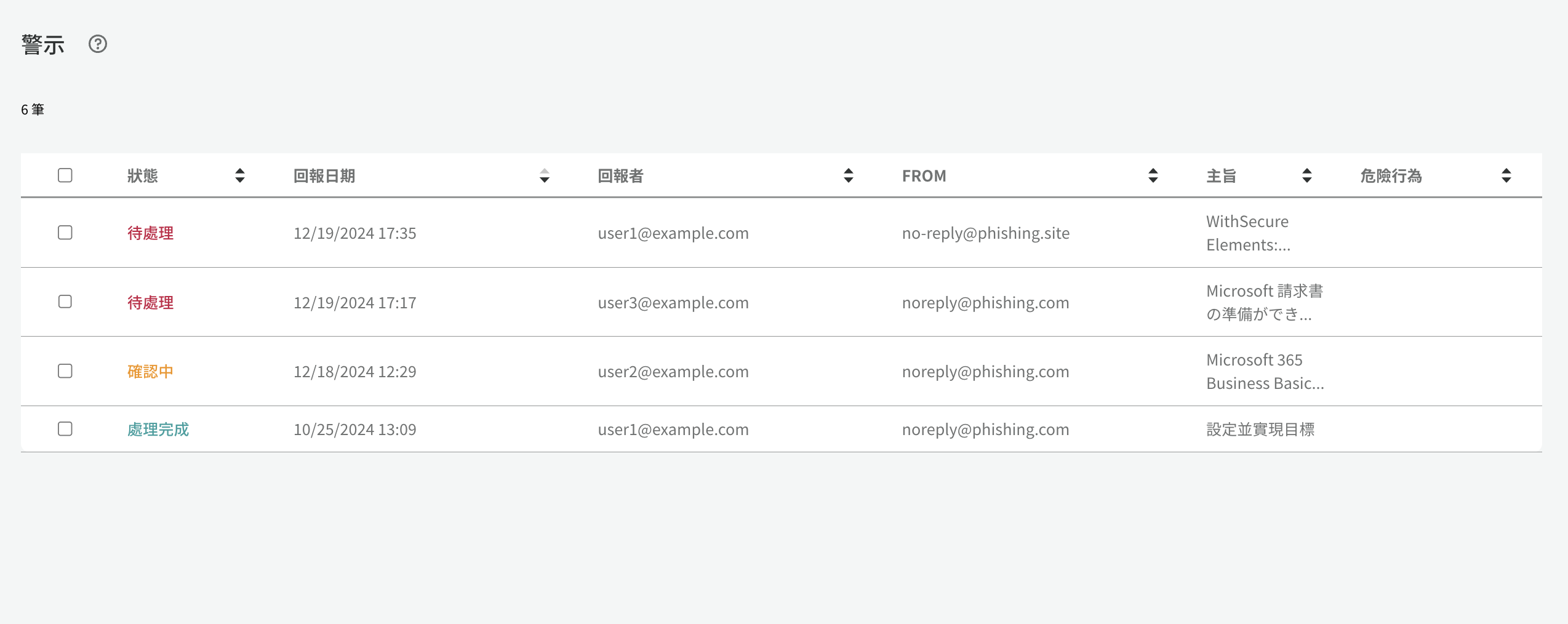This screenshot has height=624, width=1568.
Task: Click reporter user1@example.com in 17:35 row
Action: pyautogui.click(x=673, y=233)
